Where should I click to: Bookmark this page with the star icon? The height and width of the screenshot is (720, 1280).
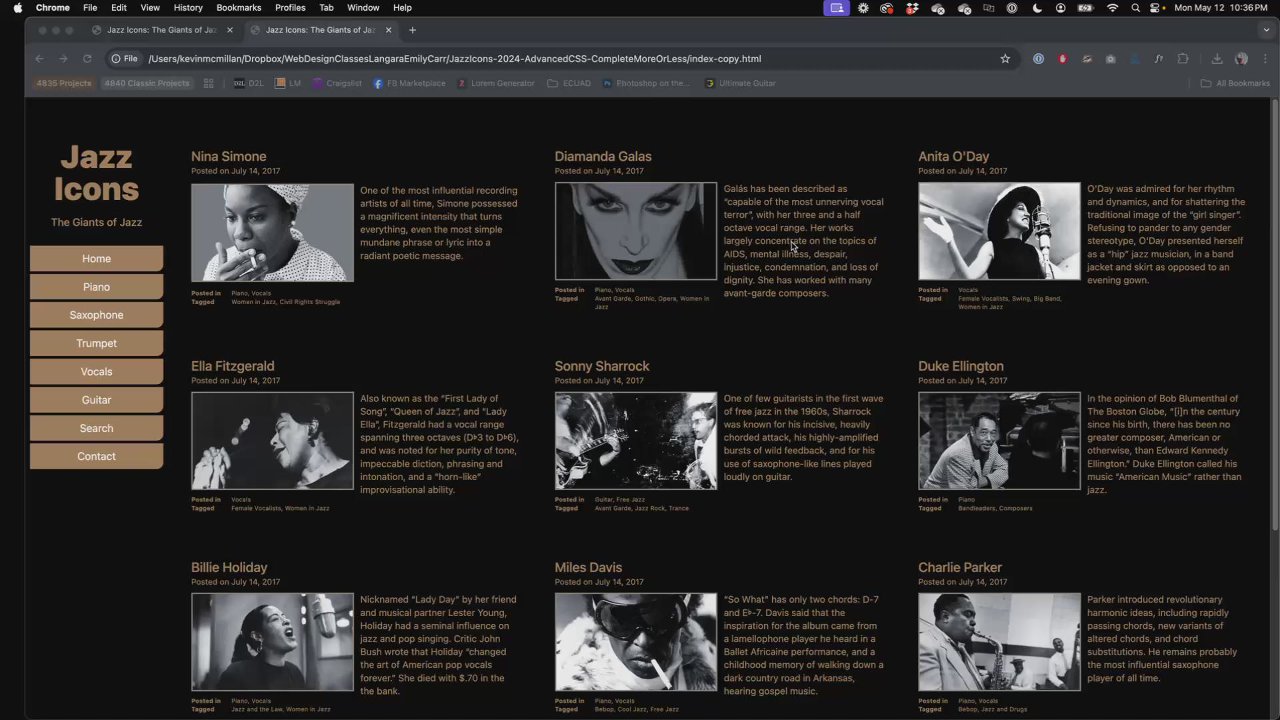coord(1005,59)
